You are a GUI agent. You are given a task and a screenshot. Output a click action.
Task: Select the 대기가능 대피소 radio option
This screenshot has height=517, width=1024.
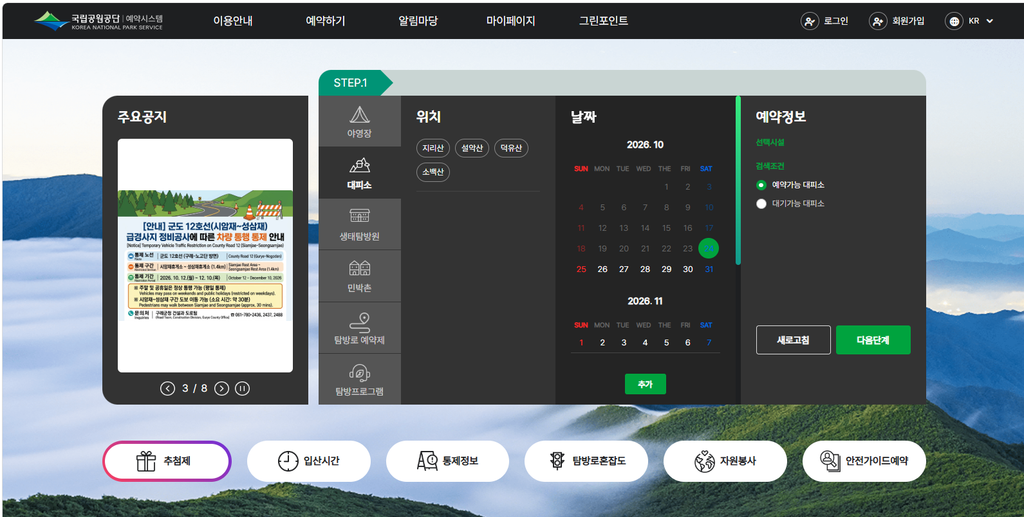pos(761,204)
